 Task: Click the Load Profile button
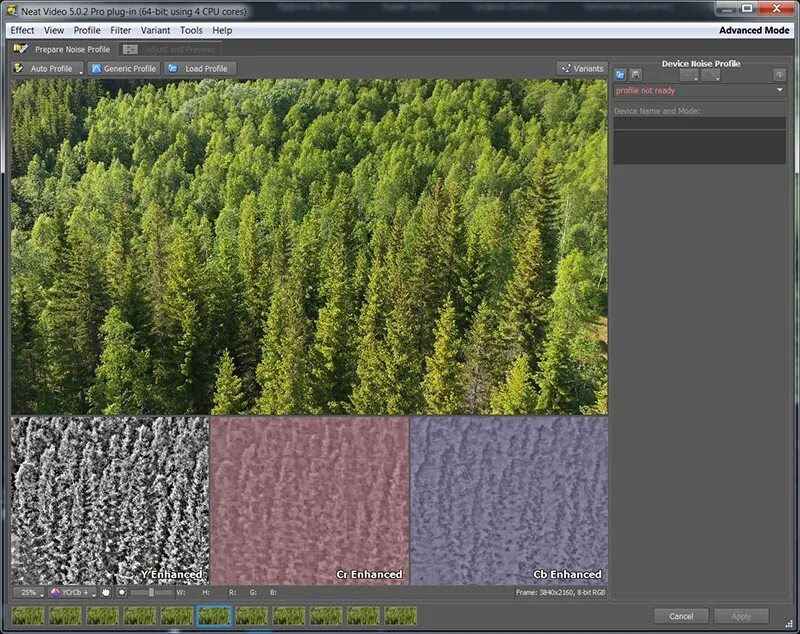pyautogui.click(x=199, y=68)
